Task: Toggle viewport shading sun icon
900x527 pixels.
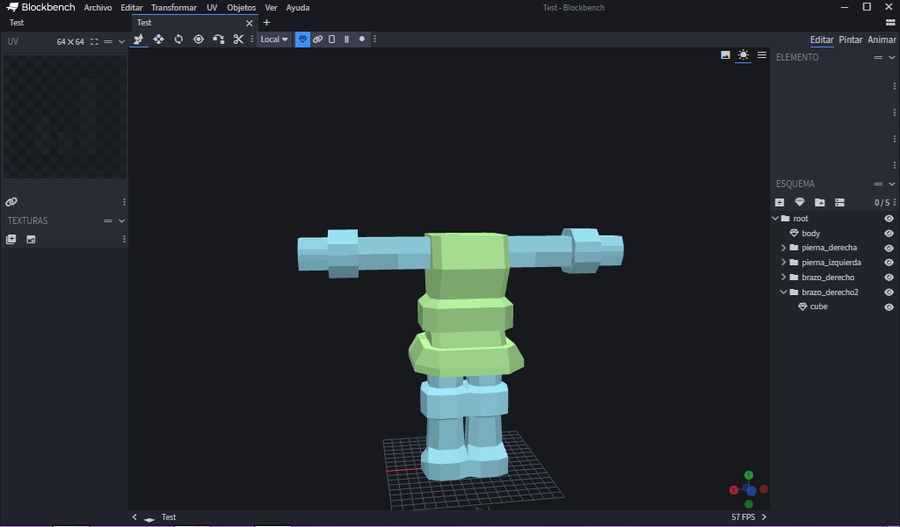Action: tap(743, 55)
